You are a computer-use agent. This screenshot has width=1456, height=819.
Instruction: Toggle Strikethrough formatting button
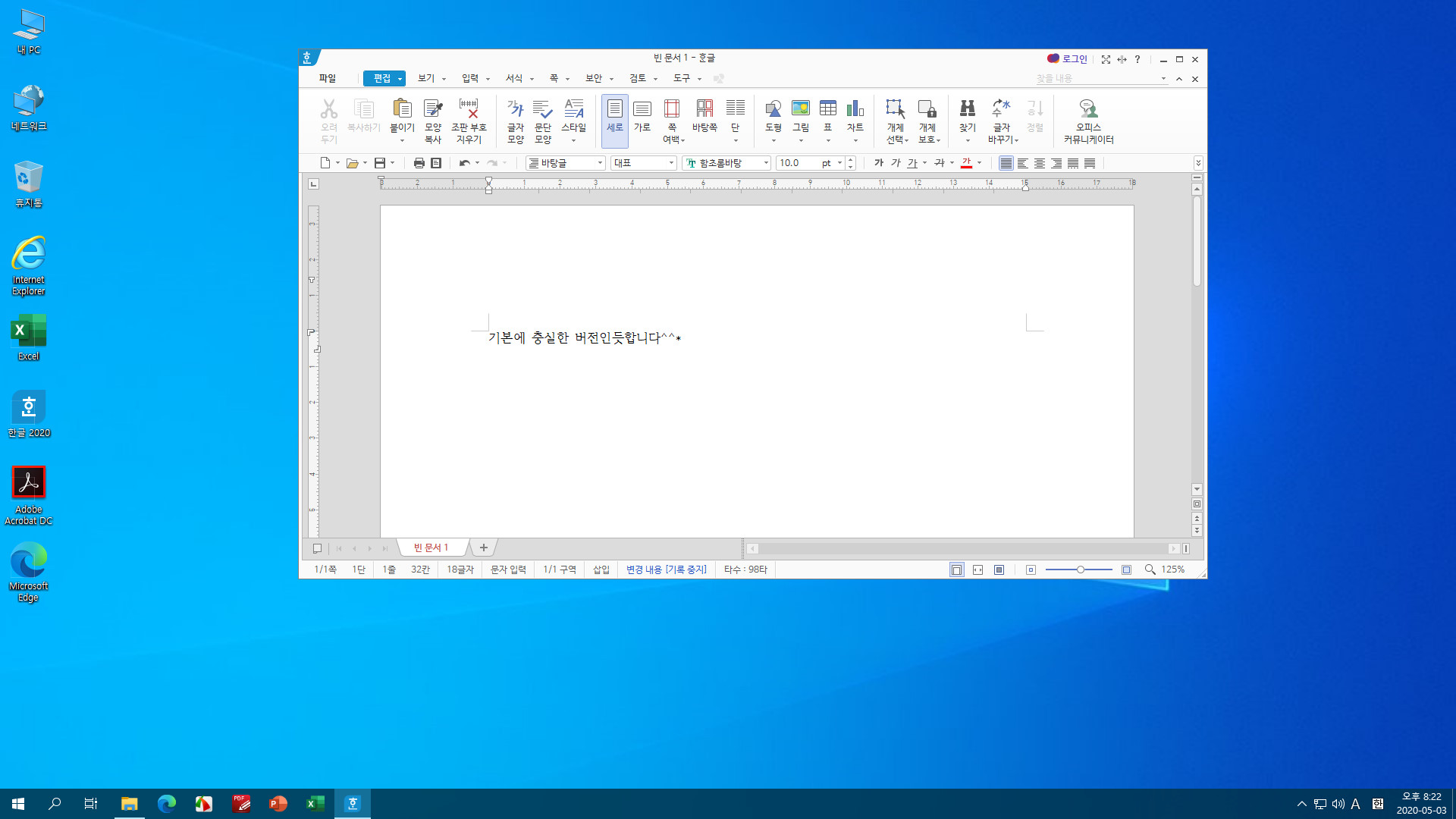940,163
